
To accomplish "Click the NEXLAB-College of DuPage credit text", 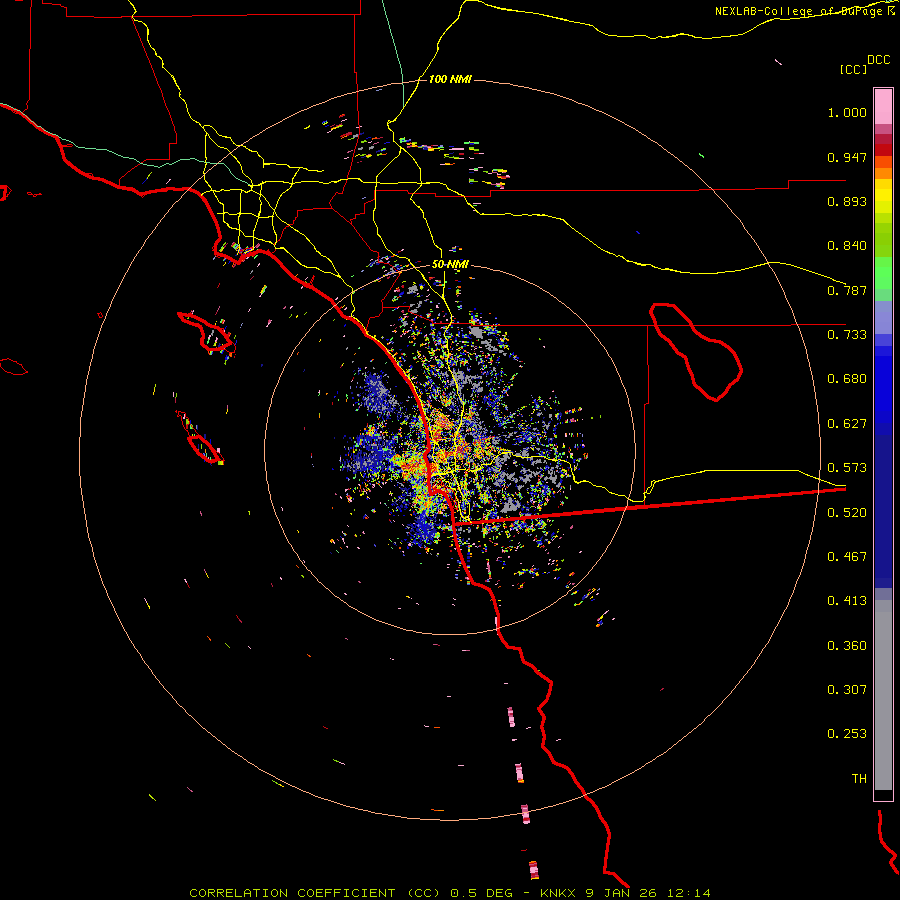I will point(804,11).
